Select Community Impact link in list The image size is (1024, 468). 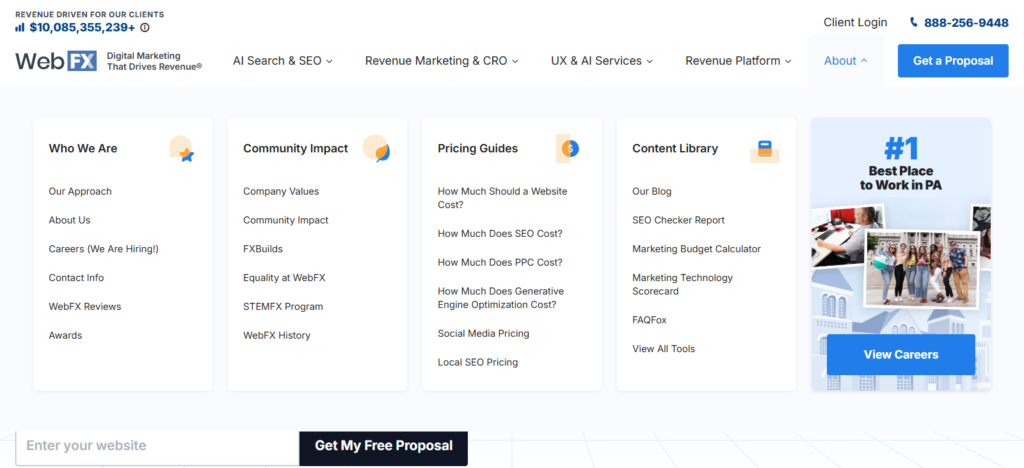pyautogui.click(x=285, y=220)
